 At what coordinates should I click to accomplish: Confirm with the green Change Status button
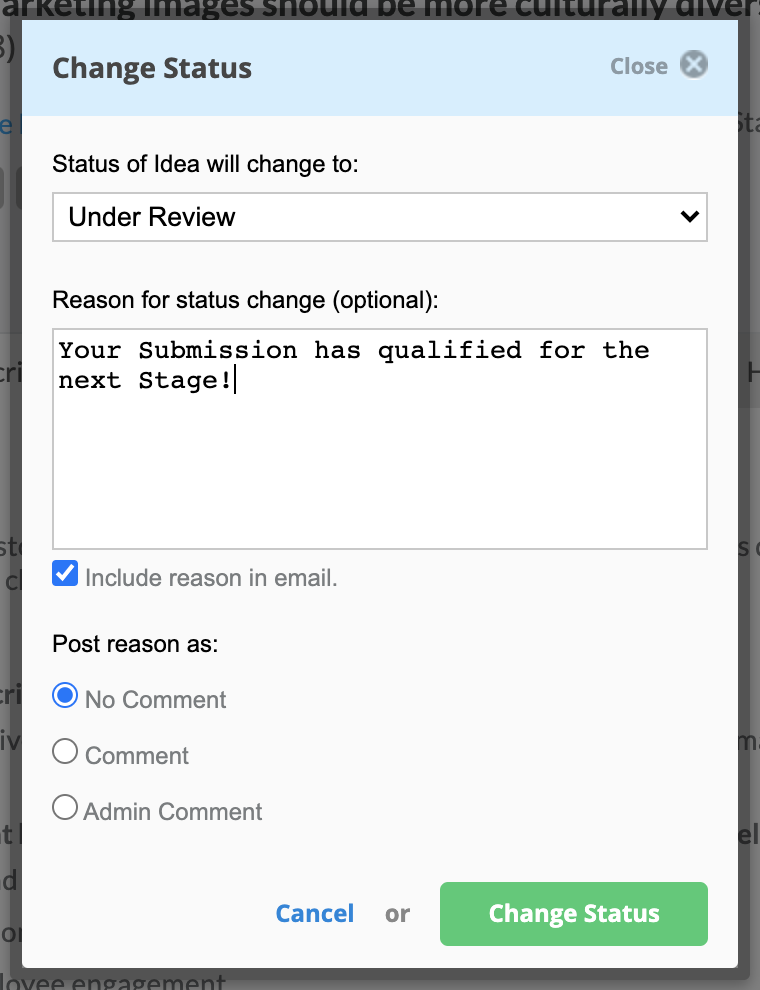pyautogui.click(x=574, y=914)
